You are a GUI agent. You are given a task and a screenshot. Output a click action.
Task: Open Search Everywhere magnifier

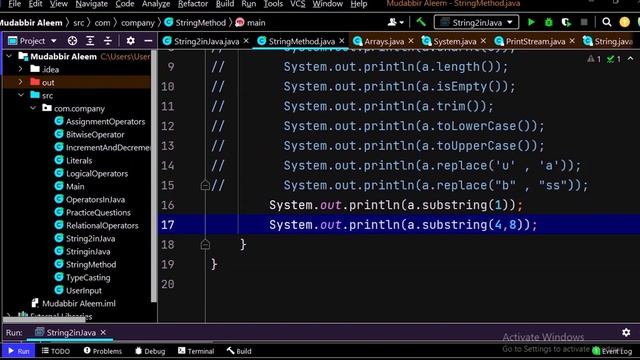pyautogui.click(x=607, y=22)
